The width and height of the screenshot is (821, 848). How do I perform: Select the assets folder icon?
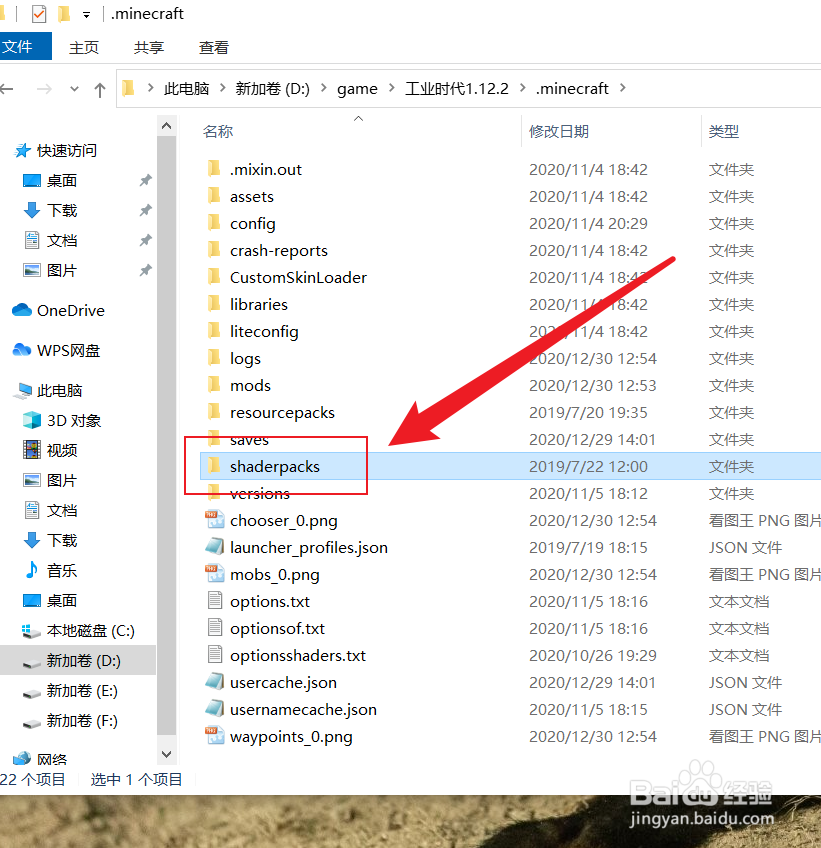[x=214, y=195]
